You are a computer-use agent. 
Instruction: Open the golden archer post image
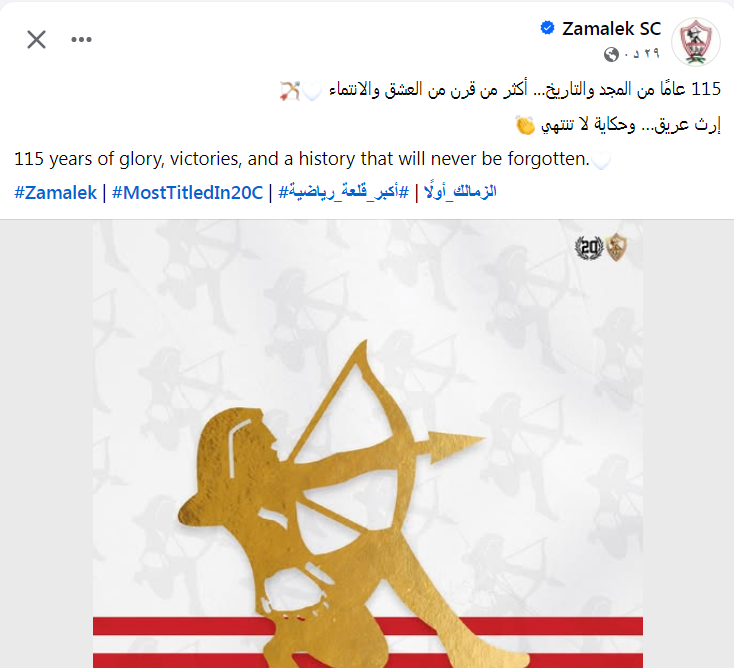[367, 444]
